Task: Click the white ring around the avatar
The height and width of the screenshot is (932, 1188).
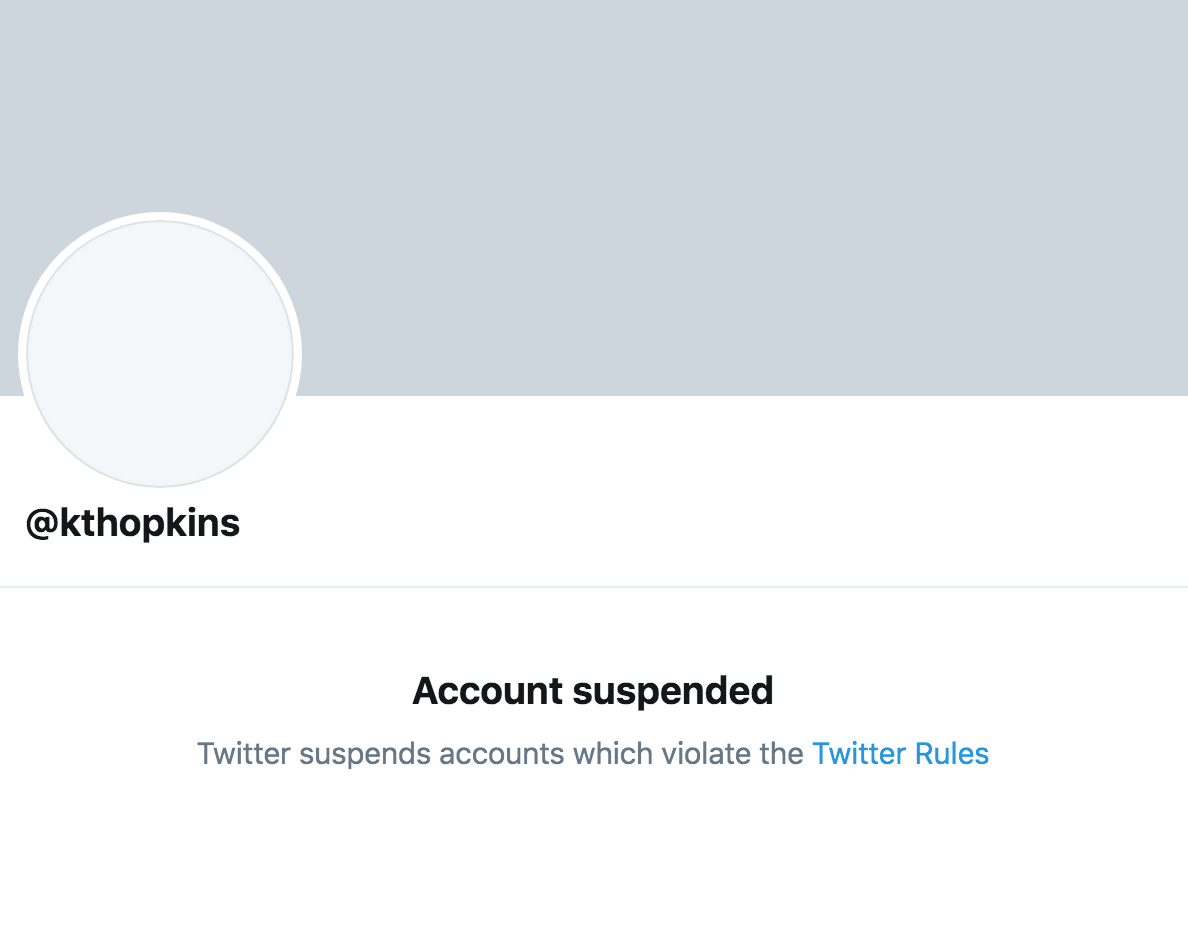Action: (x=160, y=217)
